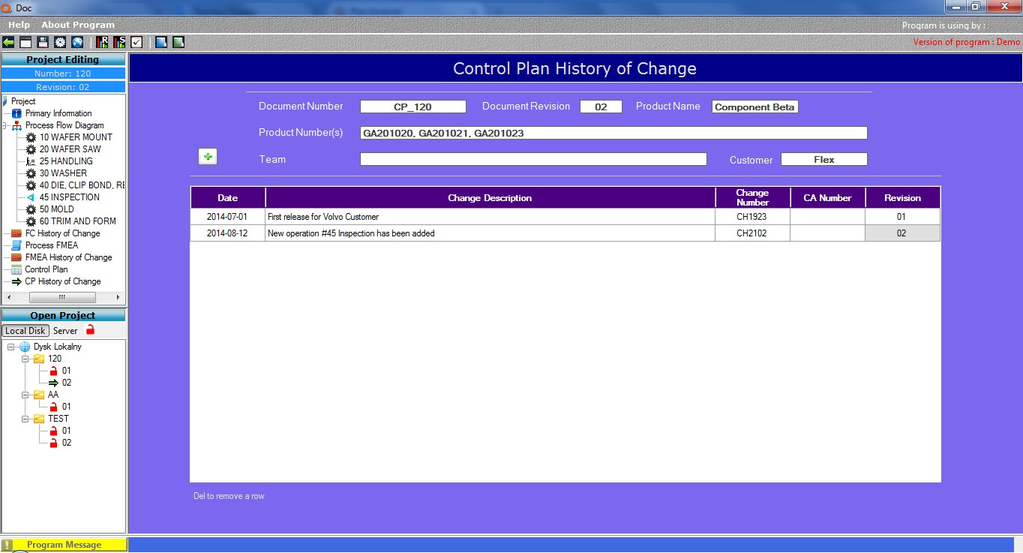
Task: Save project with the floppy disk icon
Action: click(x=43, y=42)
